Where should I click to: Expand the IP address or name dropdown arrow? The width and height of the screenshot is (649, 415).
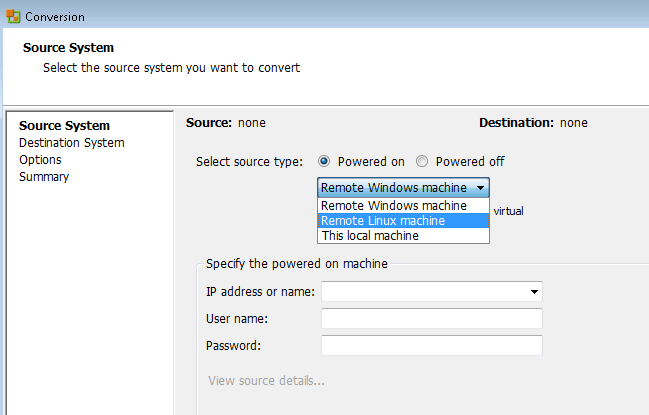(x=534, y=292)
